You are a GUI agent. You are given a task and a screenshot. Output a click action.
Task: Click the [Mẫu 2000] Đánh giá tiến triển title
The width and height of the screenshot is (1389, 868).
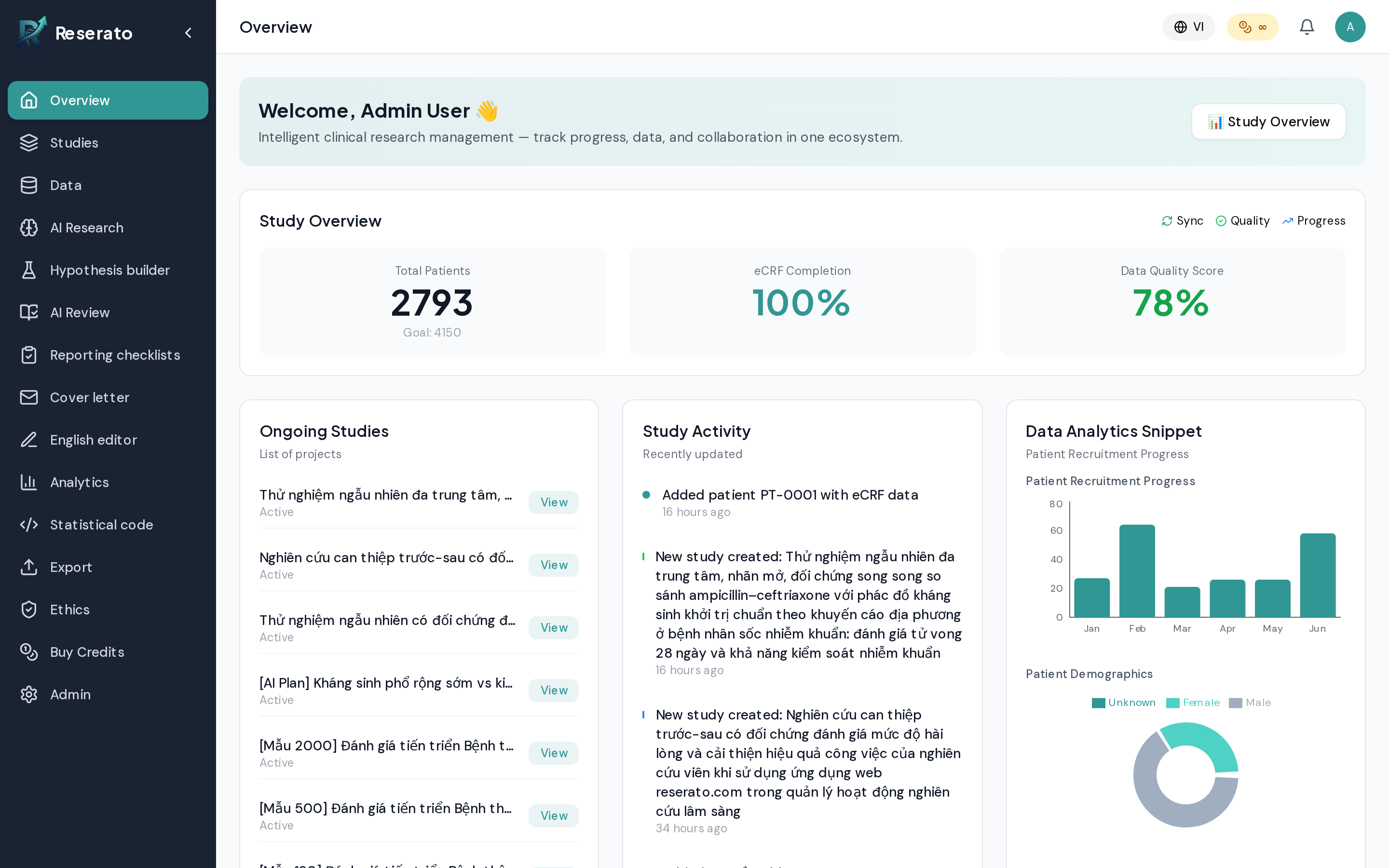(386, 745)
